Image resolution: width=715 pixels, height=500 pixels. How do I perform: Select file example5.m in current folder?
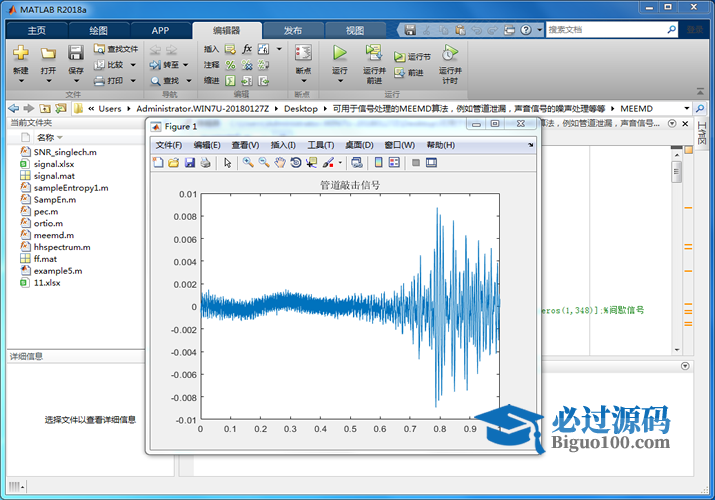[58, 271]
